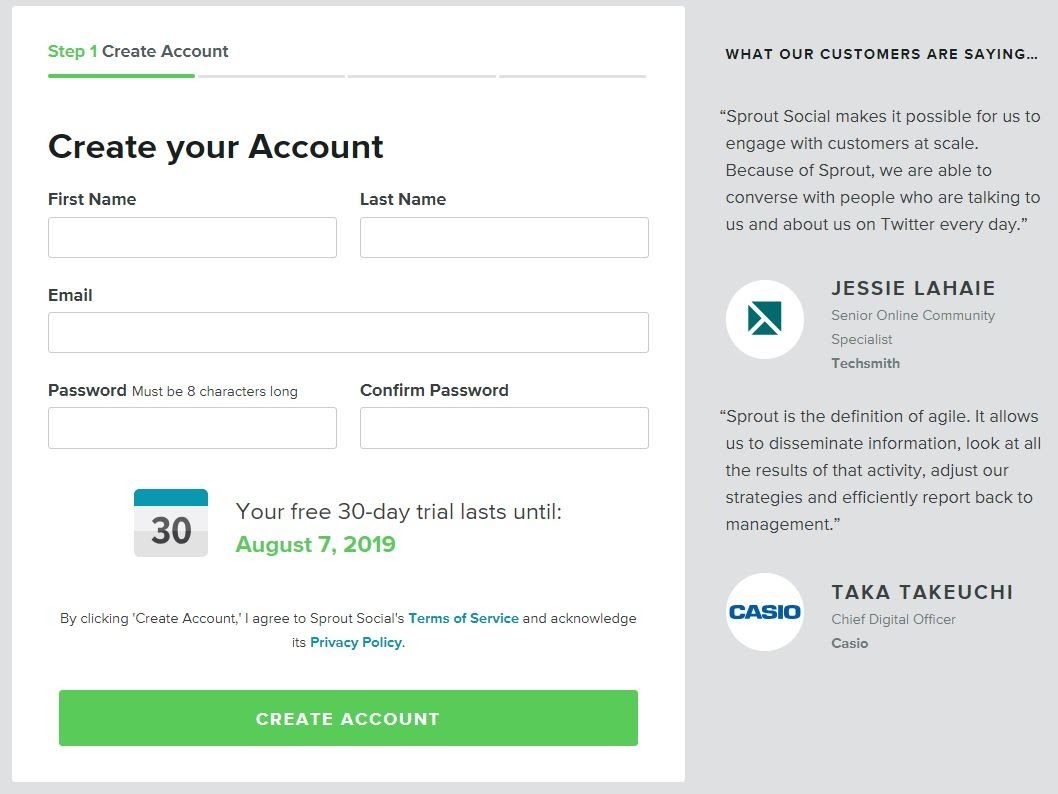
Task: Select the Email input field
Action: (348, 333)
